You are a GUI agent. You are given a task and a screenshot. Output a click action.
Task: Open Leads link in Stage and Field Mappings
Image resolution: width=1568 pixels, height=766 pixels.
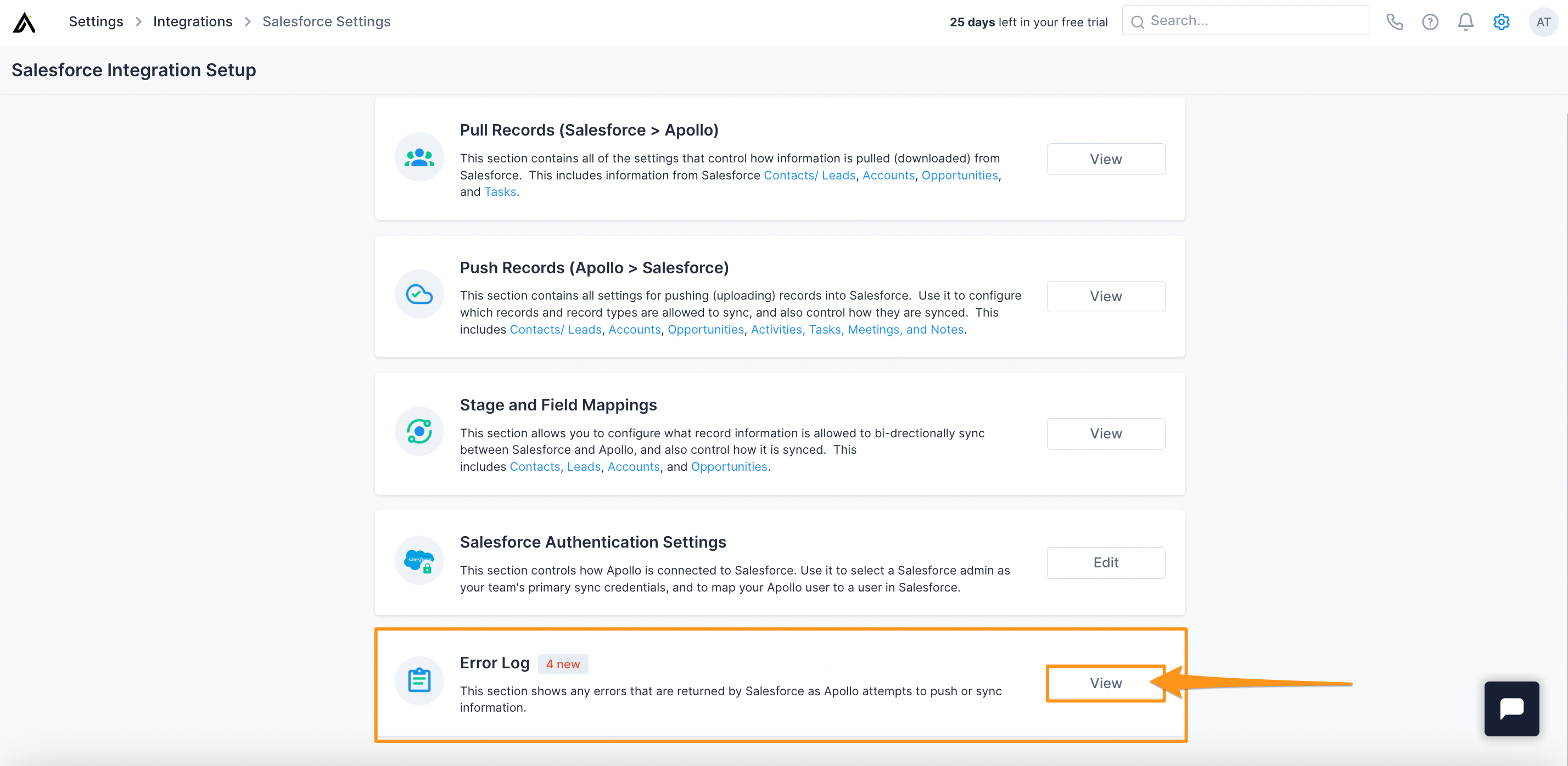click(584, 466)
